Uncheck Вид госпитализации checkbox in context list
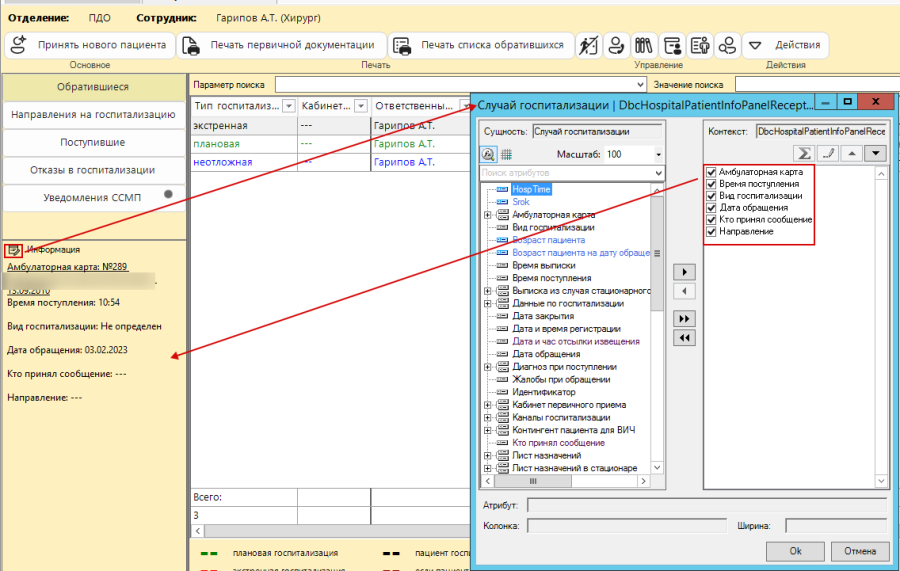The image size is (900, 571). click(711, 196)
